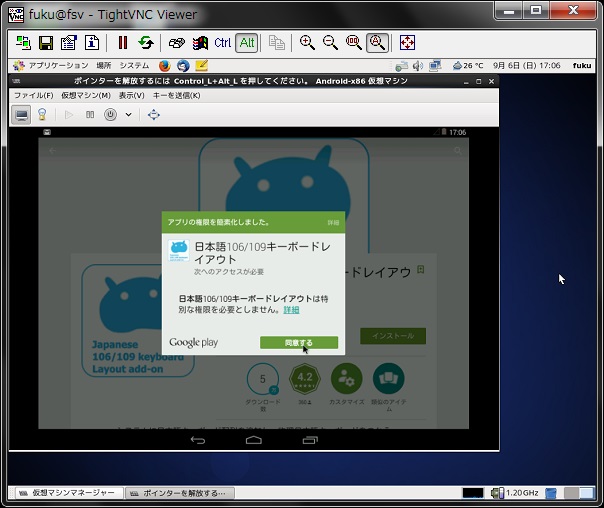Save connection using the floppy disk icon
Viewport: 604px width, 508px height.
point(46,43)
